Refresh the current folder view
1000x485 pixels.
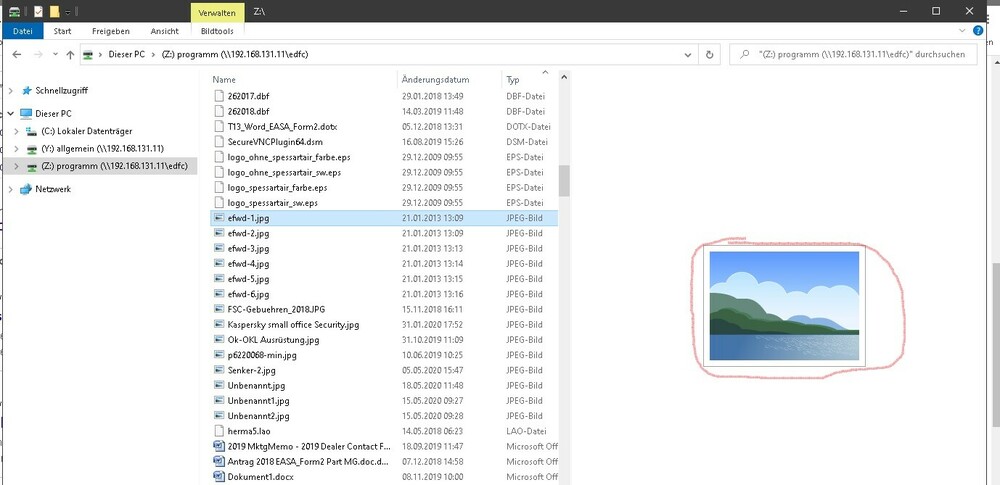pos(709,55)
